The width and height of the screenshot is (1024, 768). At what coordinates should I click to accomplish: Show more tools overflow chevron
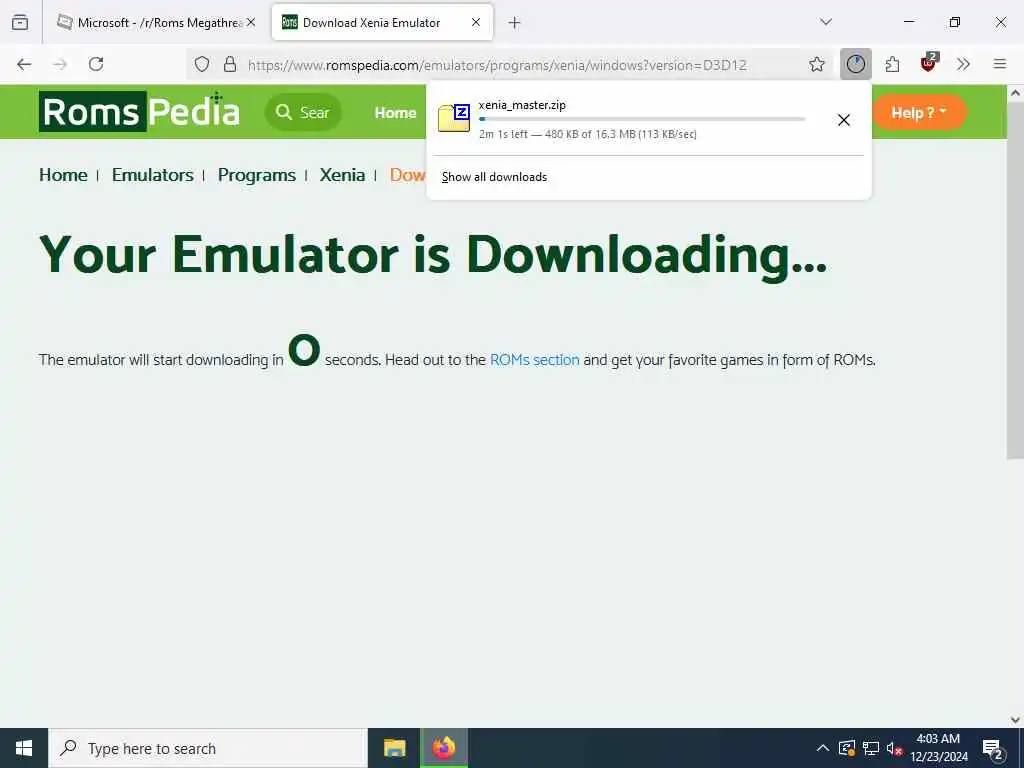(x=963, y=64)
